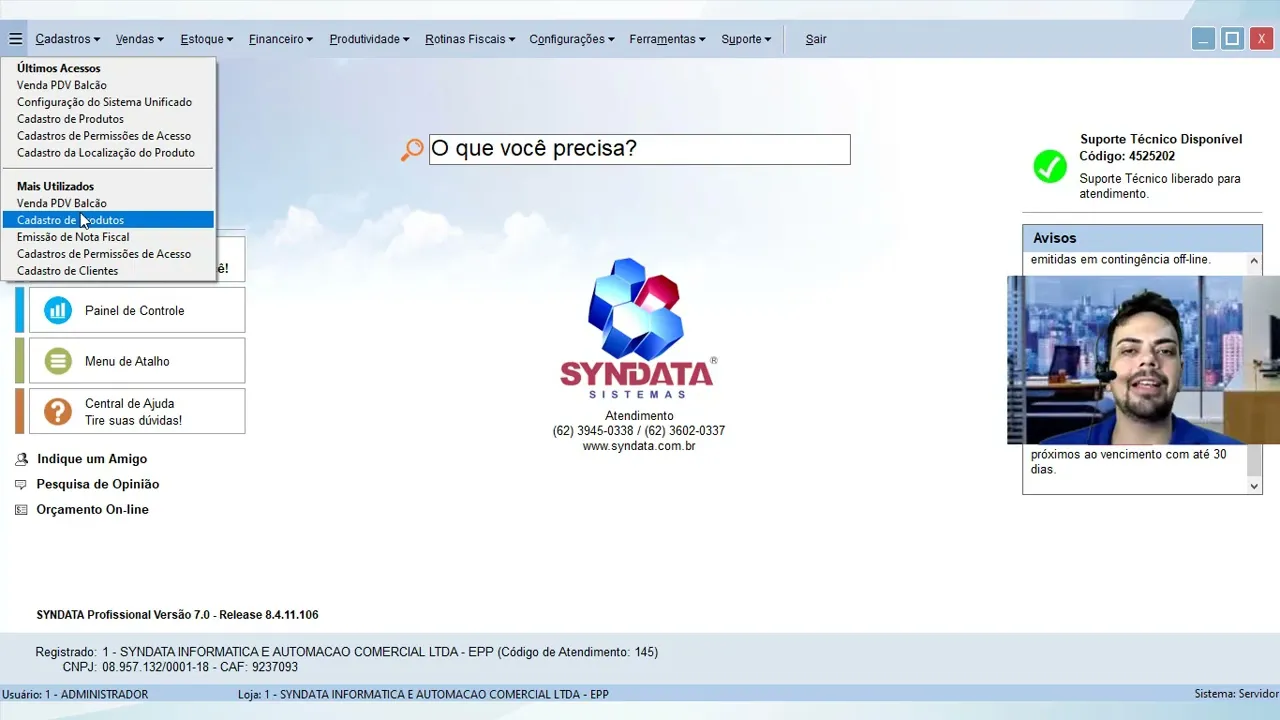Screen dimensions: 1280x720
Task: Click the Central de Ajuda question icon
Action: (58, 411)
